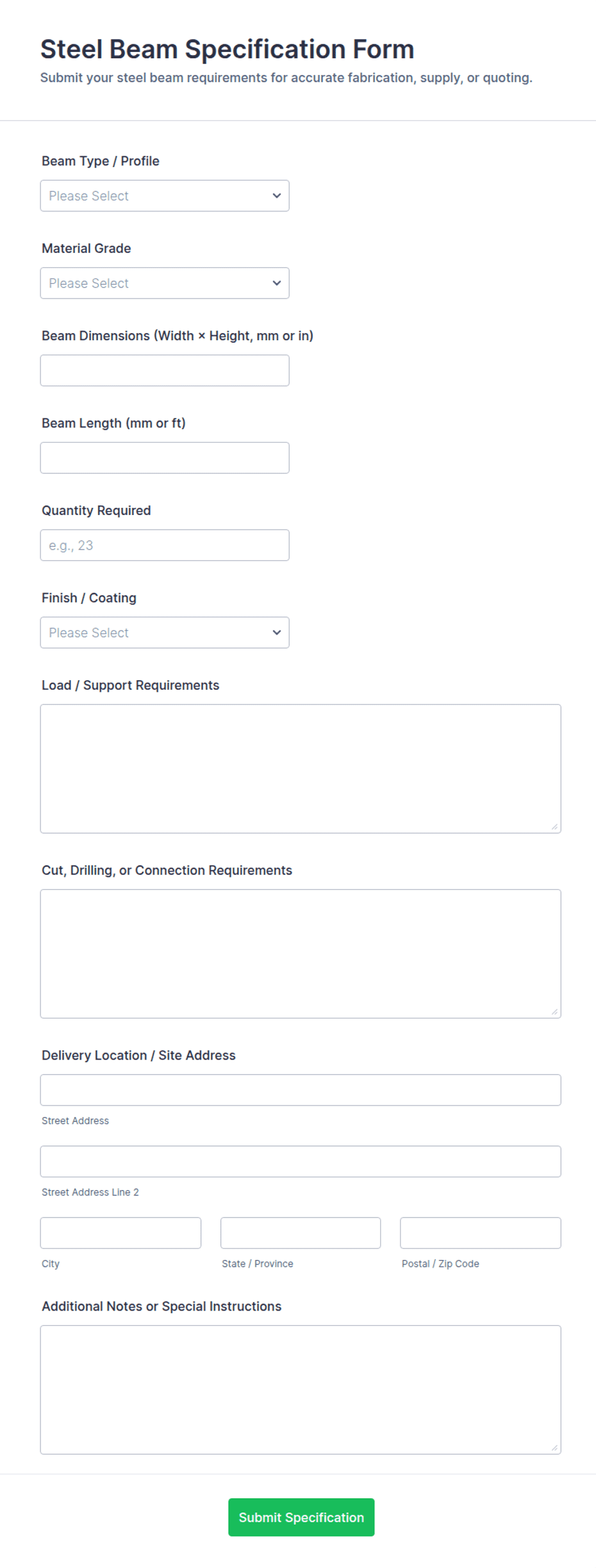Open the Finish / Coating dropdown
596x1568 pixels.
[x=165, y=632]
